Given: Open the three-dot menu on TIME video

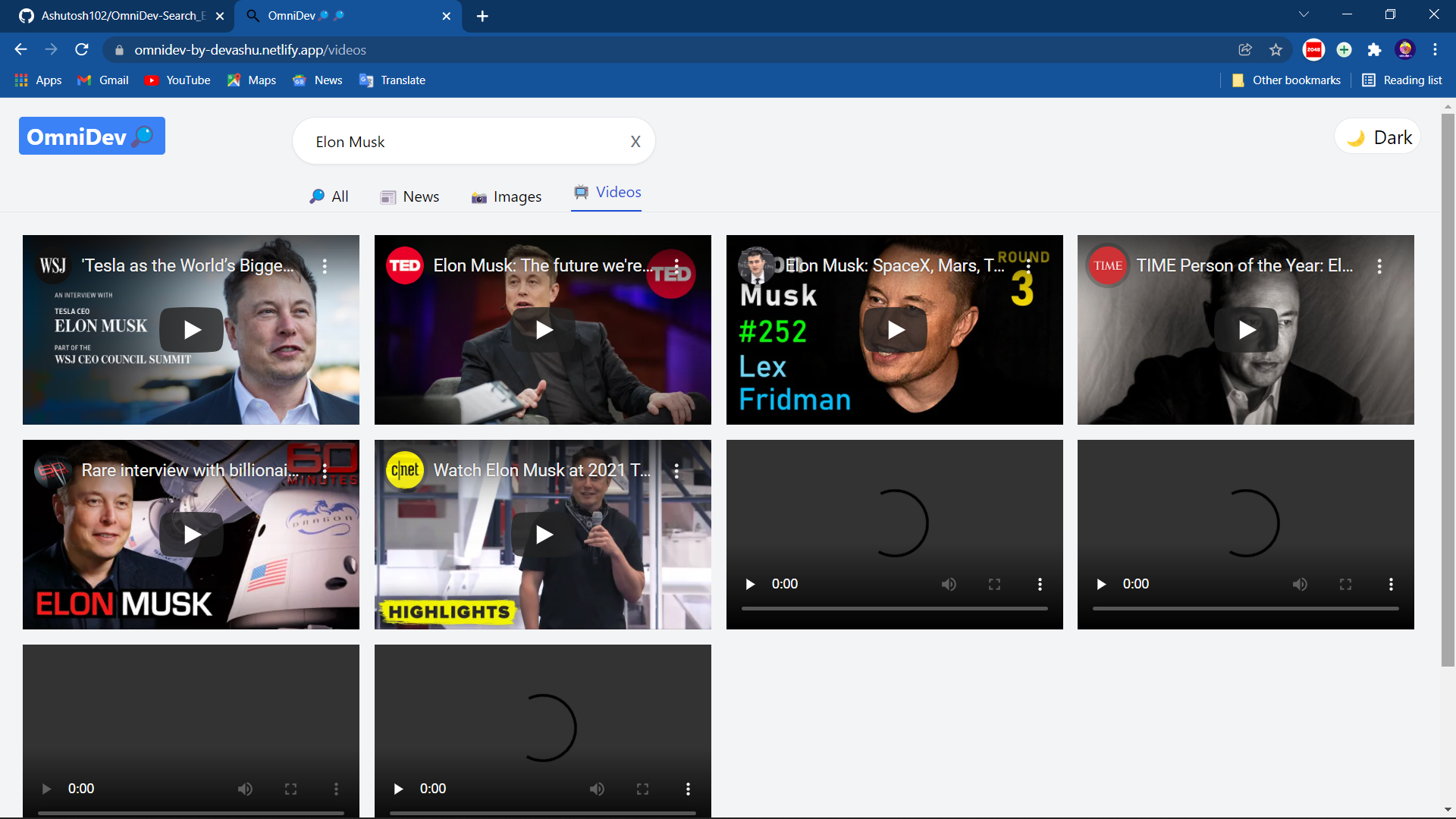Looking at the screenshot, I should pyautogui.click(x=1379, y=266).
